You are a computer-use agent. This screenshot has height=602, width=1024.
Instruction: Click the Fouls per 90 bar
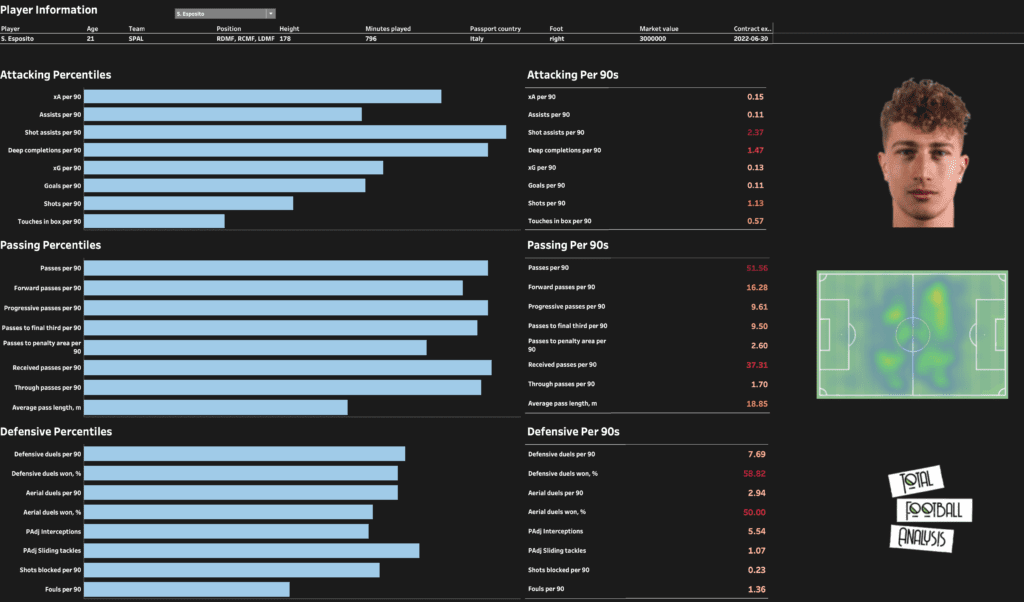coord(187,590)
